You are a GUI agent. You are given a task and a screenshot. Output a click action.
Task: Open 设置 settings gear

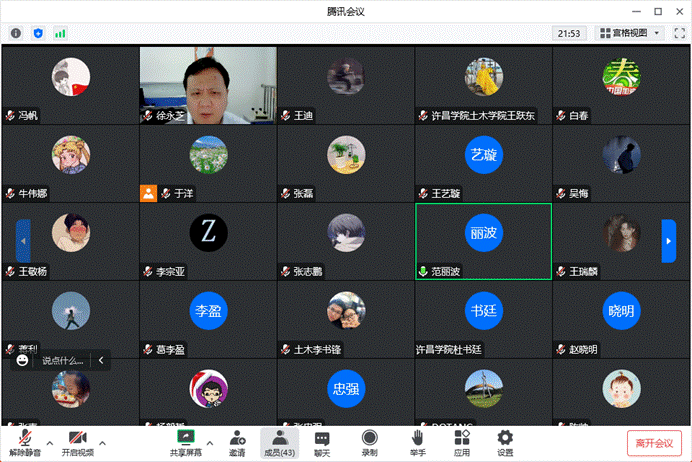click(x=505, y=442)
